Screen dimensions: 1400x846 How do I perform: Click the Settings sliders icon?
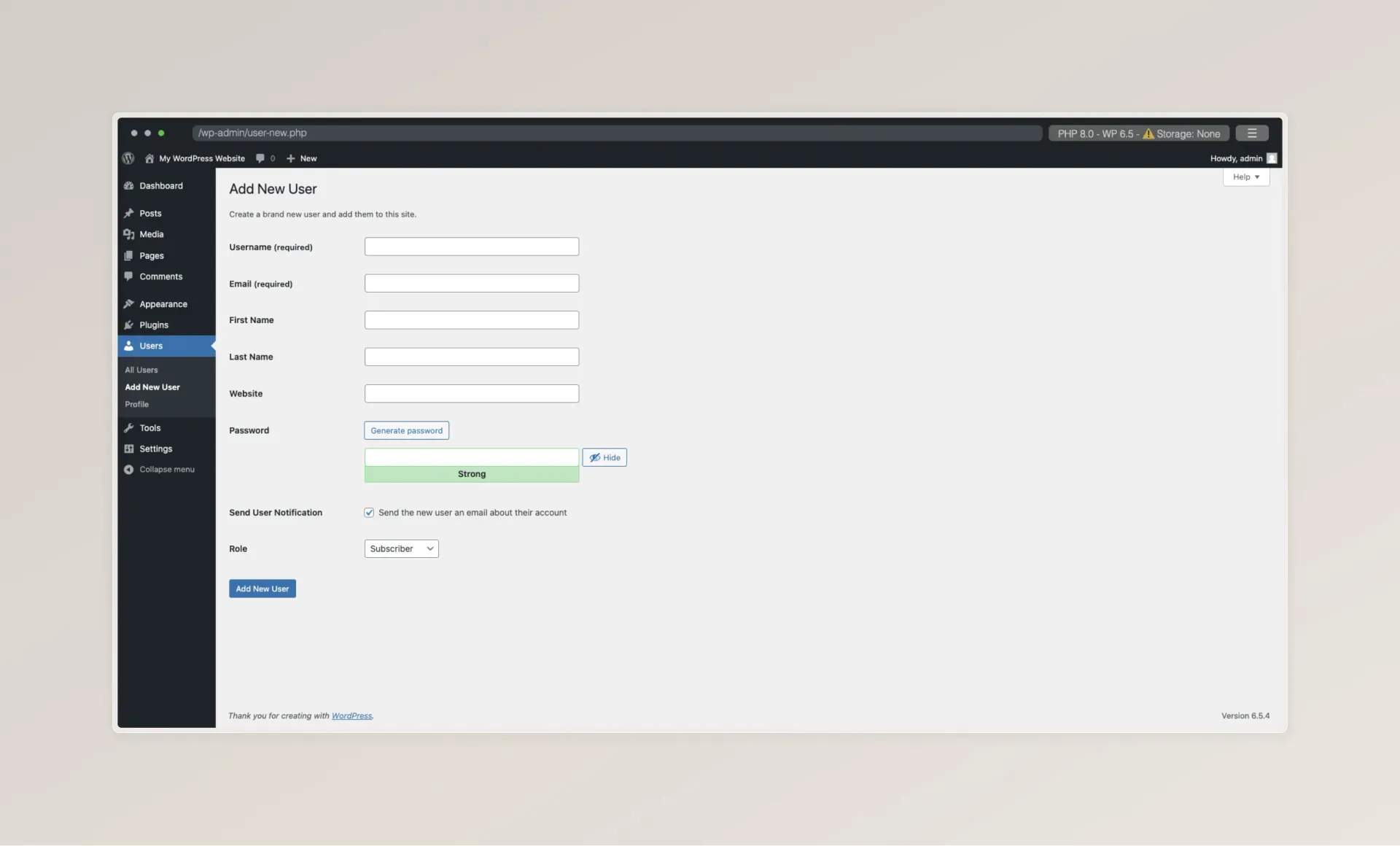(129, 449)
